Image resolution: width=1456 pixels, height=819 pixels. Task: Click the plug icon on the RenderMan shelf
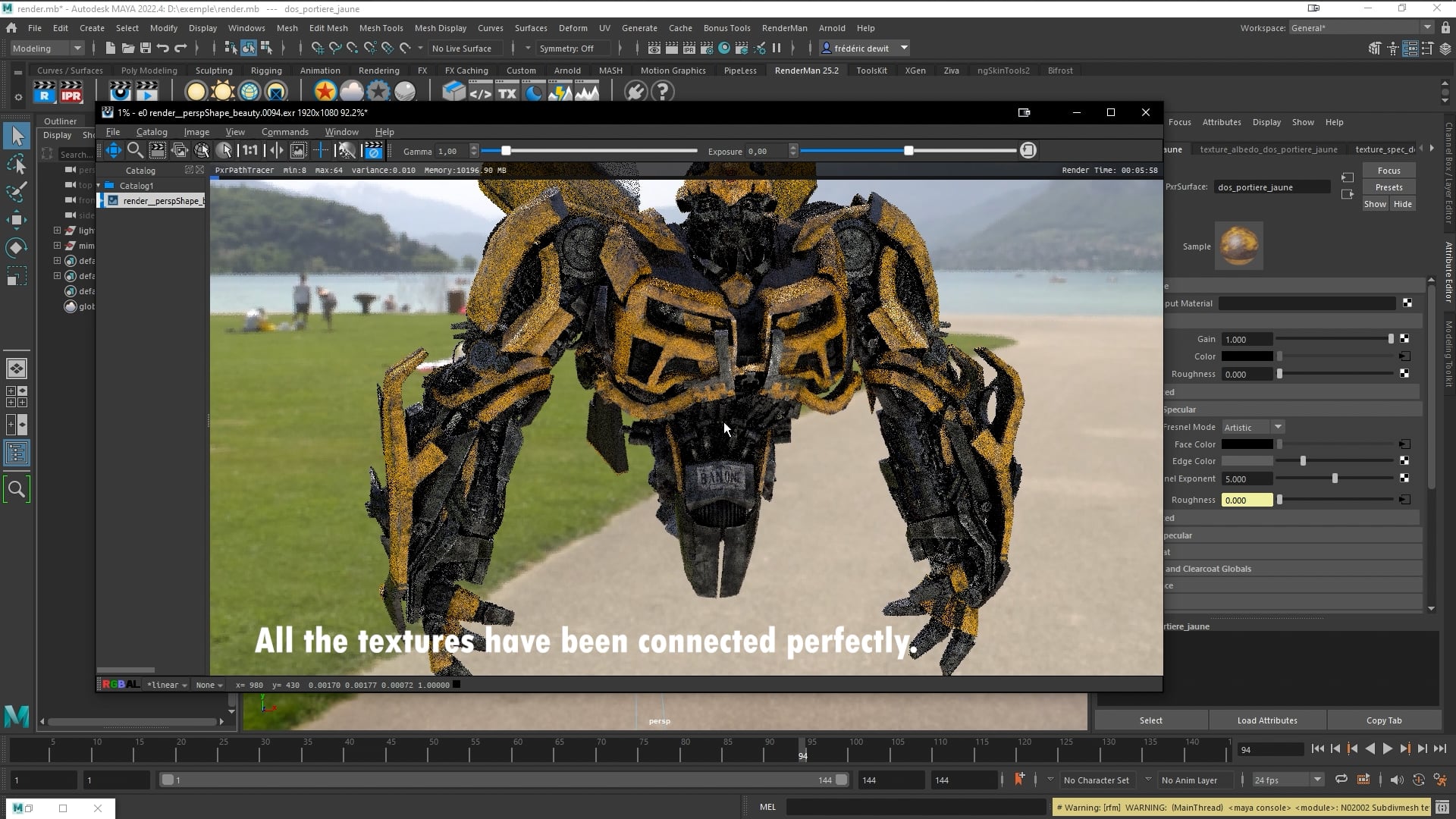(x=635, y=92)
